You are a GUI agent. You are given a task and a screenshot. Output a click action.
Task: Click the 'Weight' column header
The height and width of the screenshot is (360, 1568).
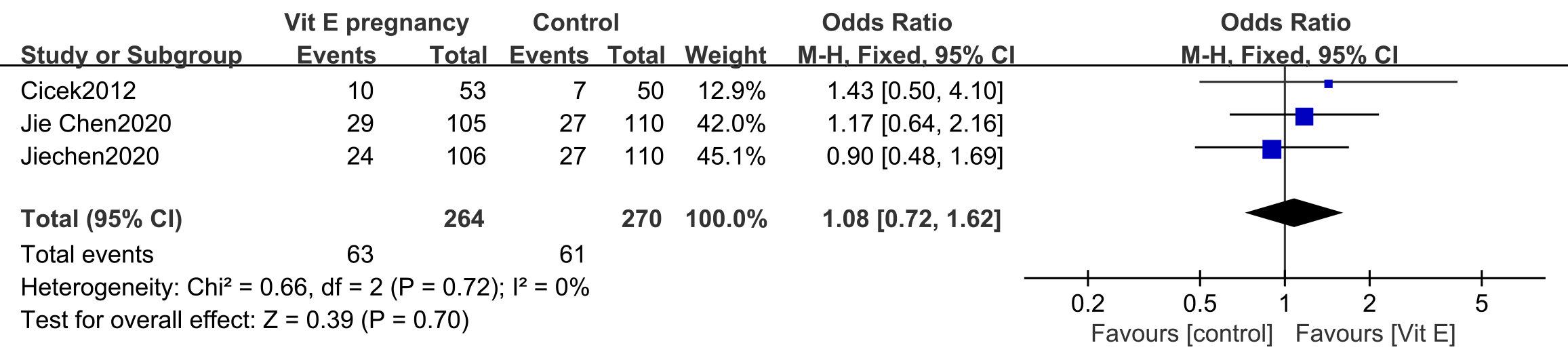click(725, 55)
